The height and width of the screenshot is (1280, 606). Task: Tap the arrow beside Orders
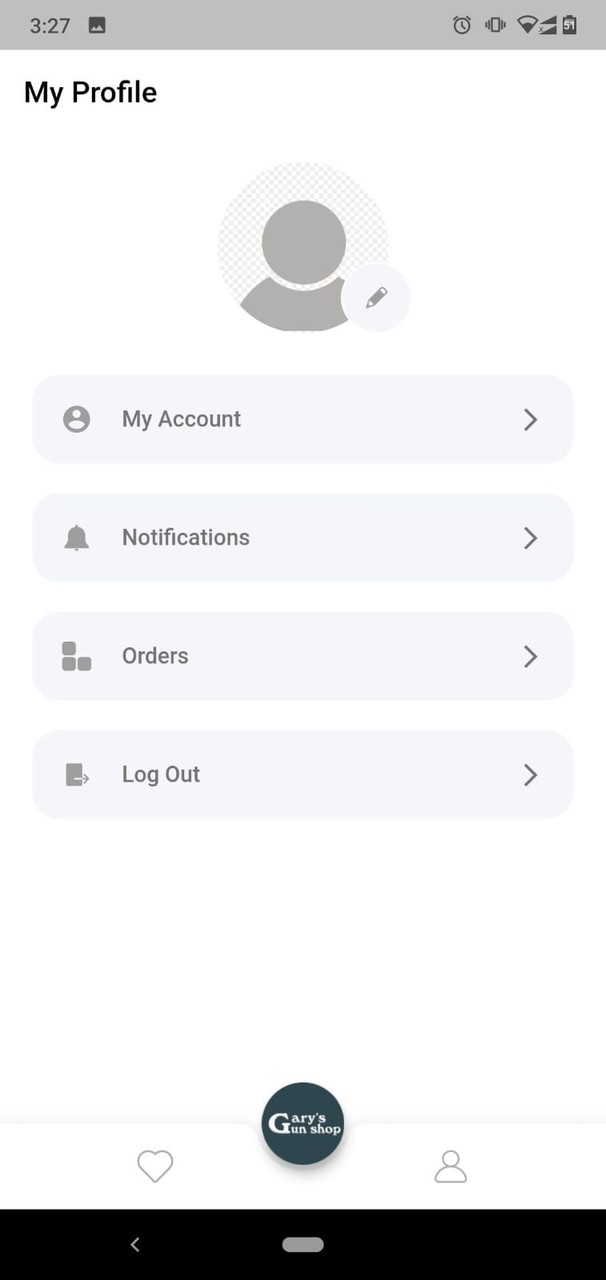530,657
